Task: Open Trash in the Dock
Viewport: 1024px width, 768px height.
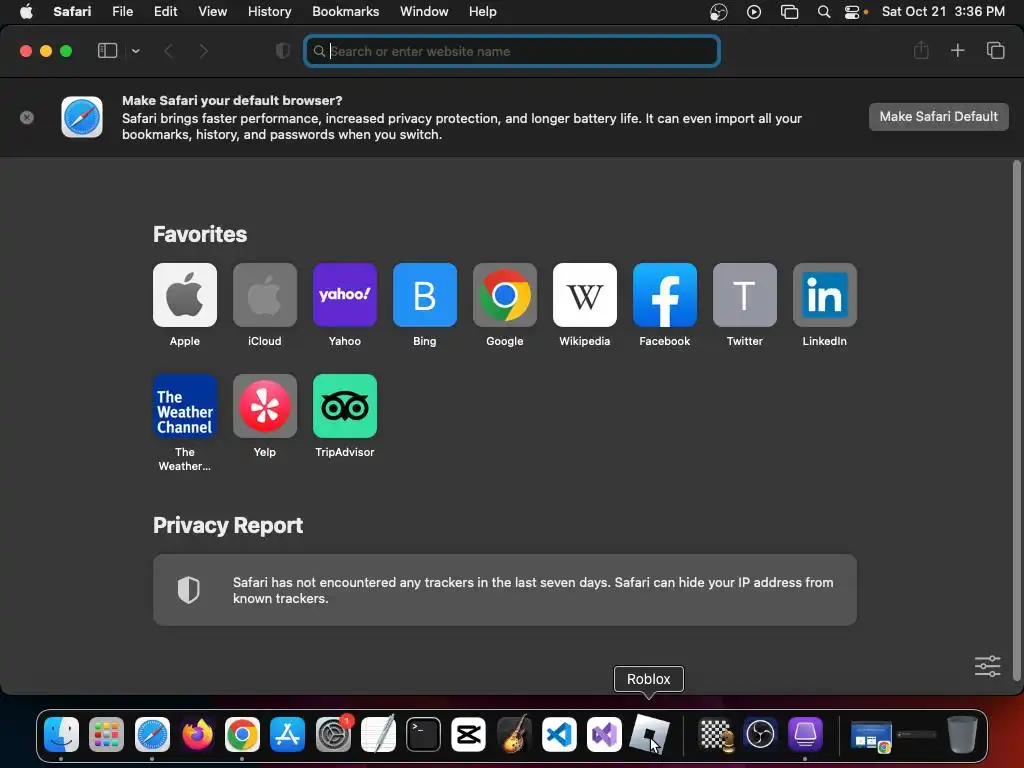Action: [x=962, y=734]
